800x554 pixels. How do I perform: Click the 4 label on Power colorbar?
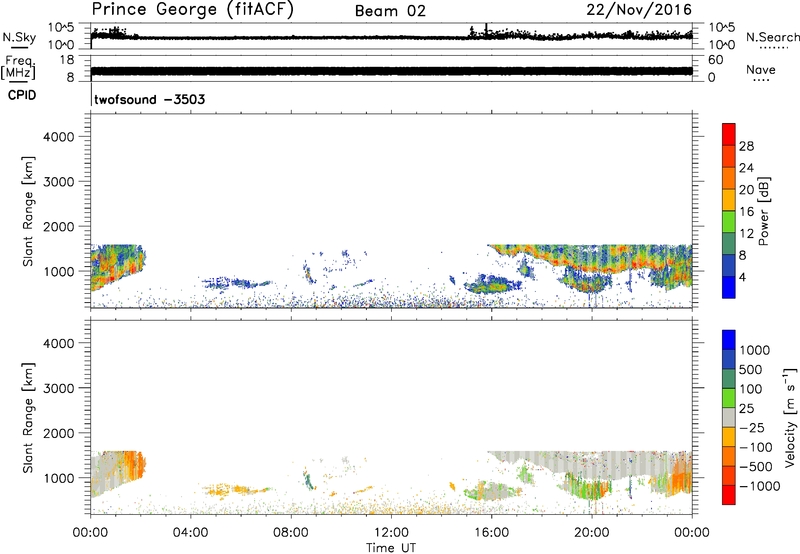(x=743, y=278)
